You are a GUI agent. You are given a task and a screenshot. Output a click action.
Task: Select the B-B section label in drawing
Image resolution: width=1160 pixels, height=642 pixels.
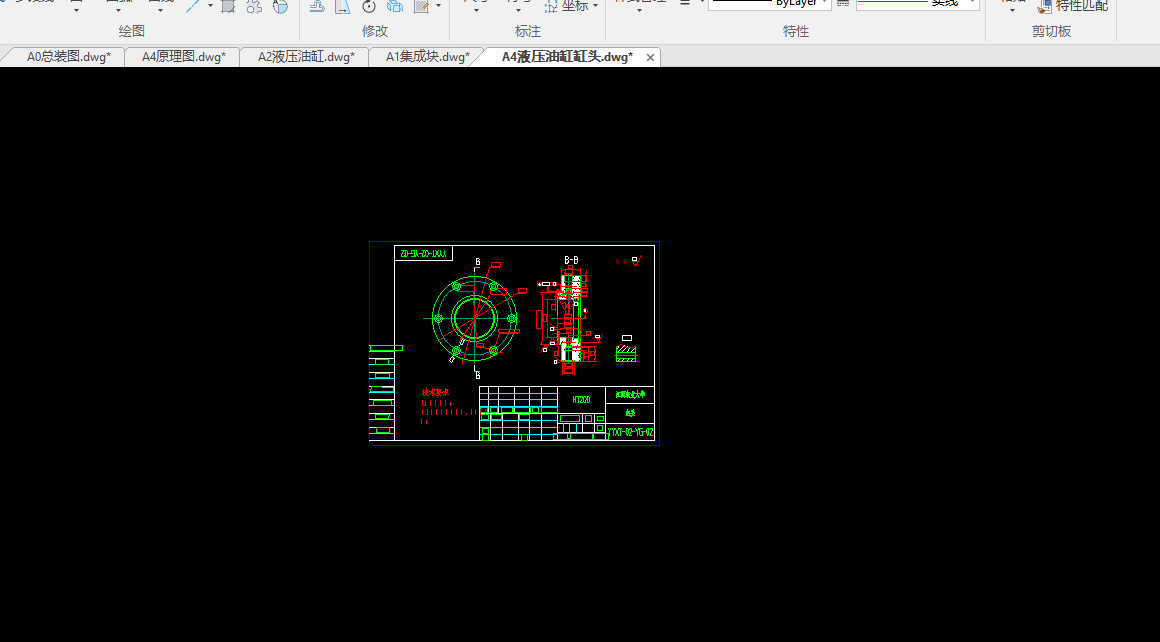[571, 260]
